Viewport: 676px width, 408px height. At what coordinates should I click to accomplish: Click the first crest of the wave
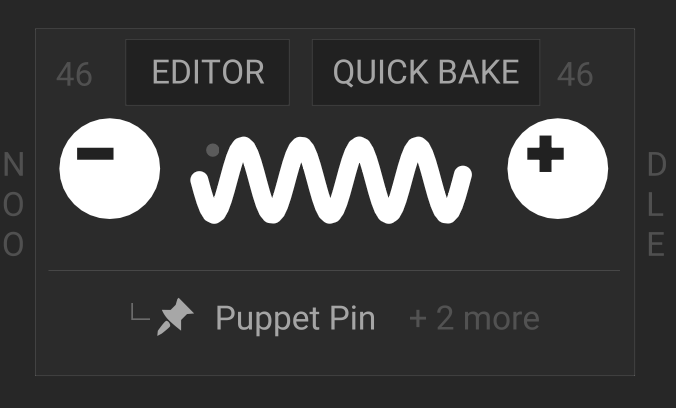coord(243,146)
